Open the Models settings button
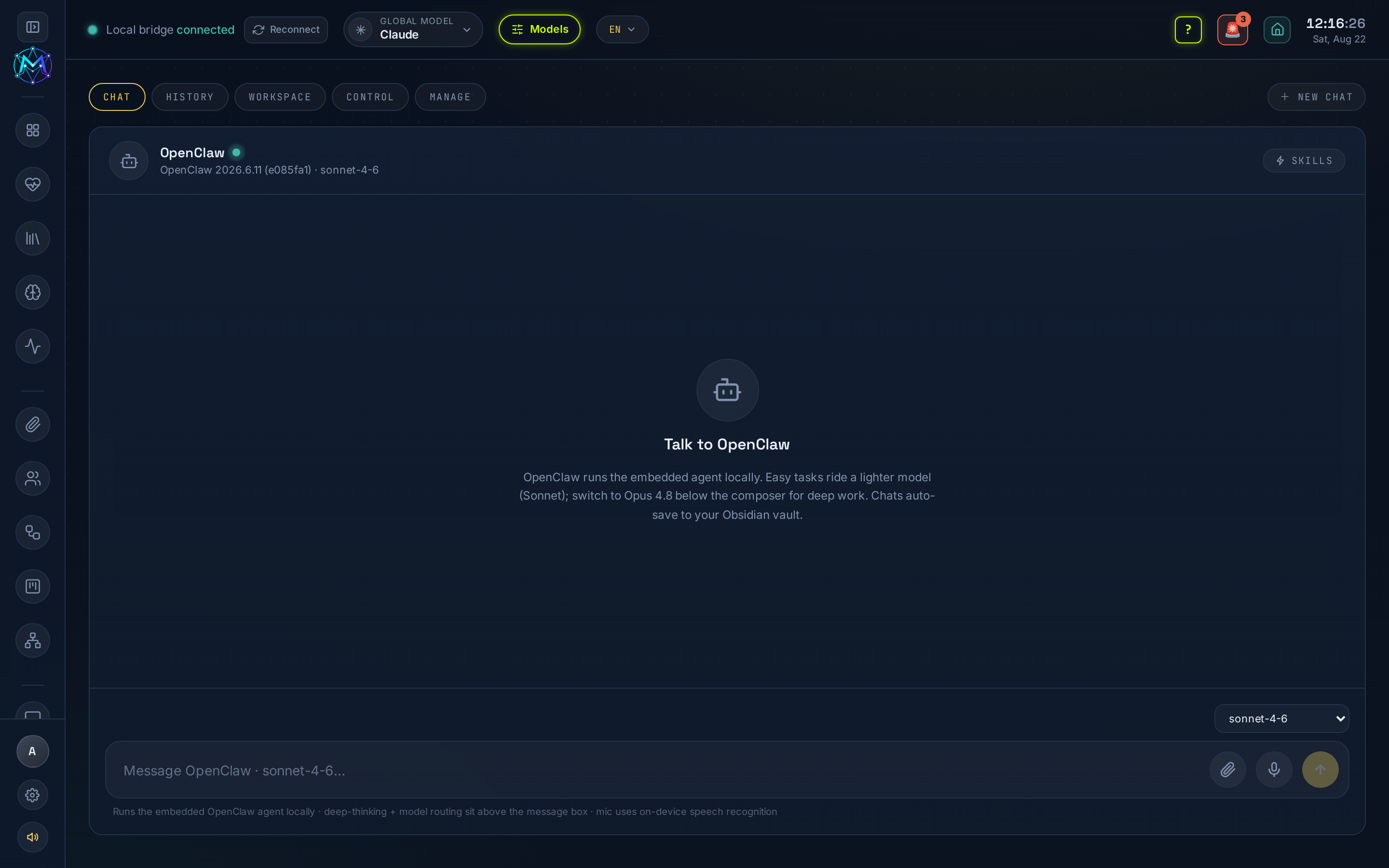 (x=540, y=29)
